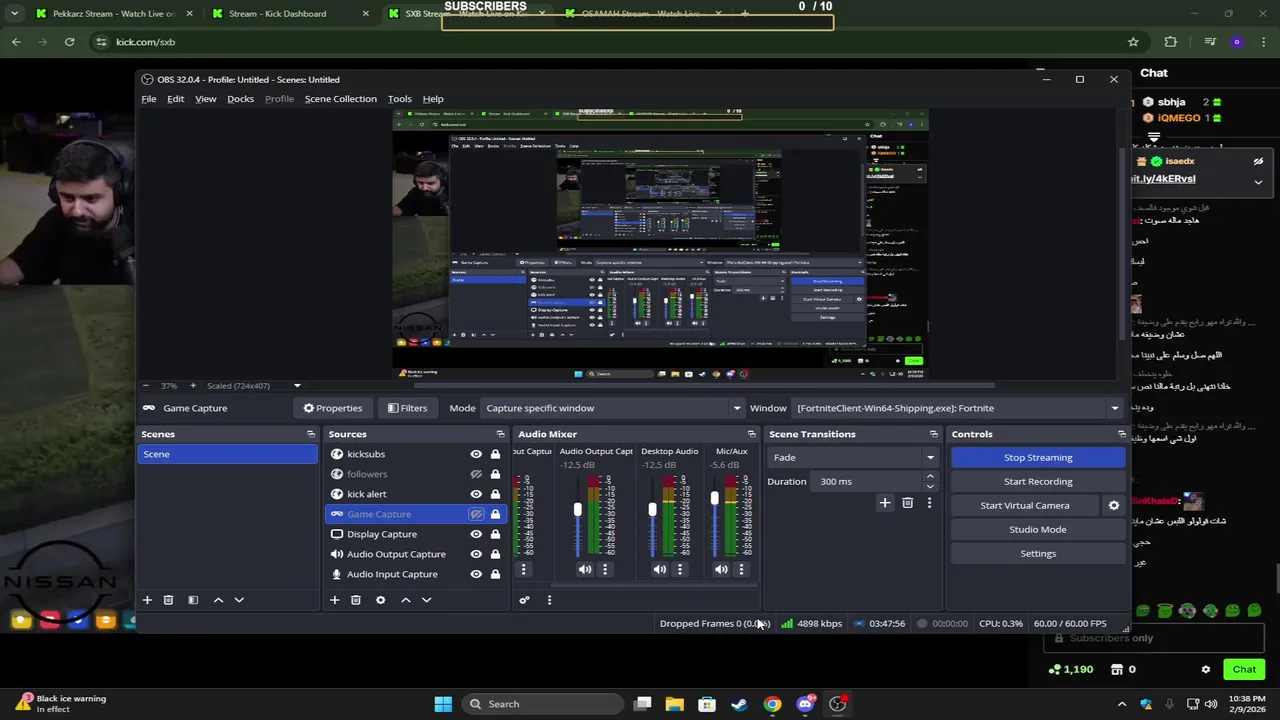
Task: Add a new source with Sources plus icon
Action: coord(335,600)
